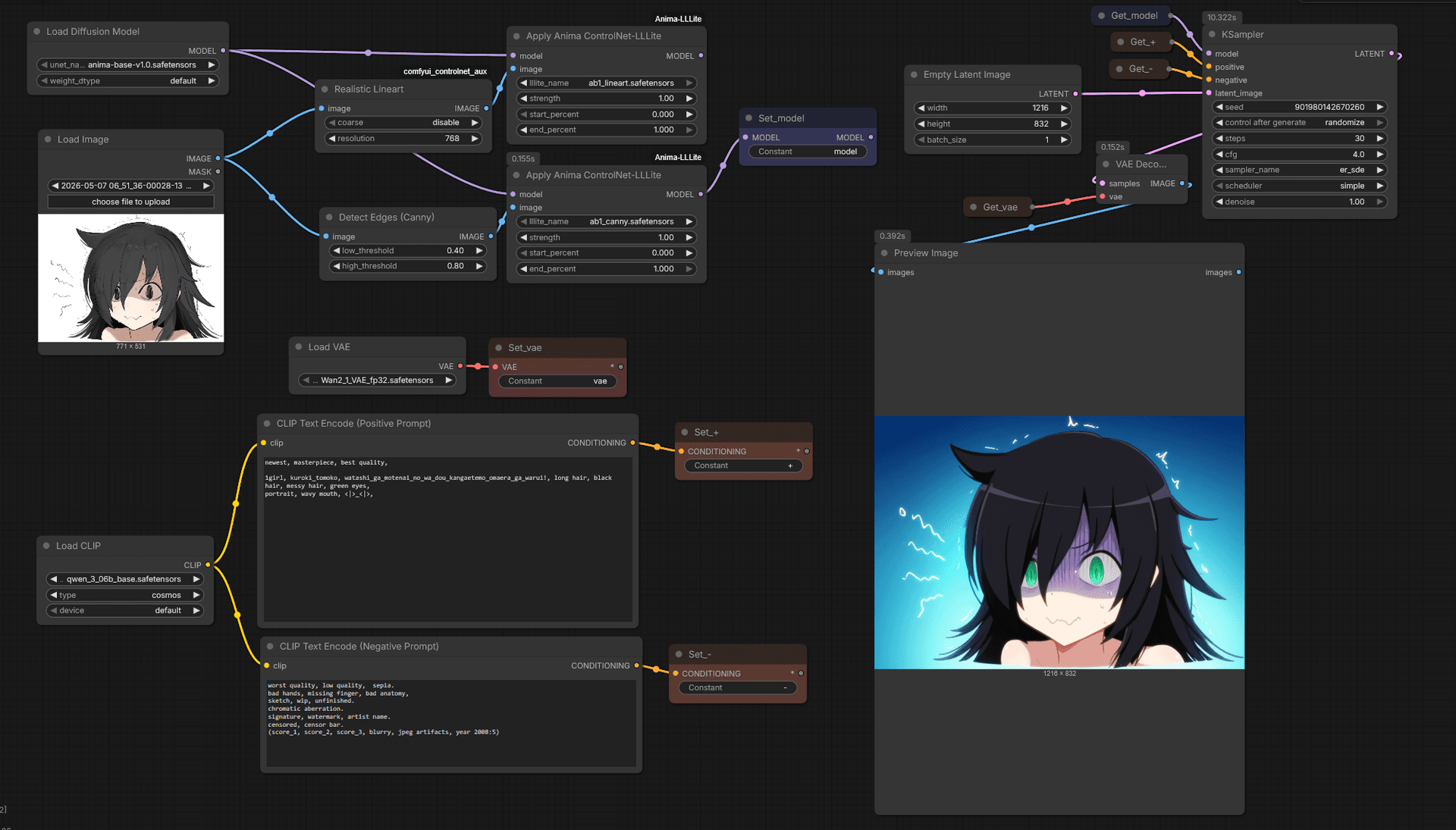The image size is (1456, 830).
Task: Open the unet_name anima-base-v1.0.safetensors selector
Action: pos(127,65)
